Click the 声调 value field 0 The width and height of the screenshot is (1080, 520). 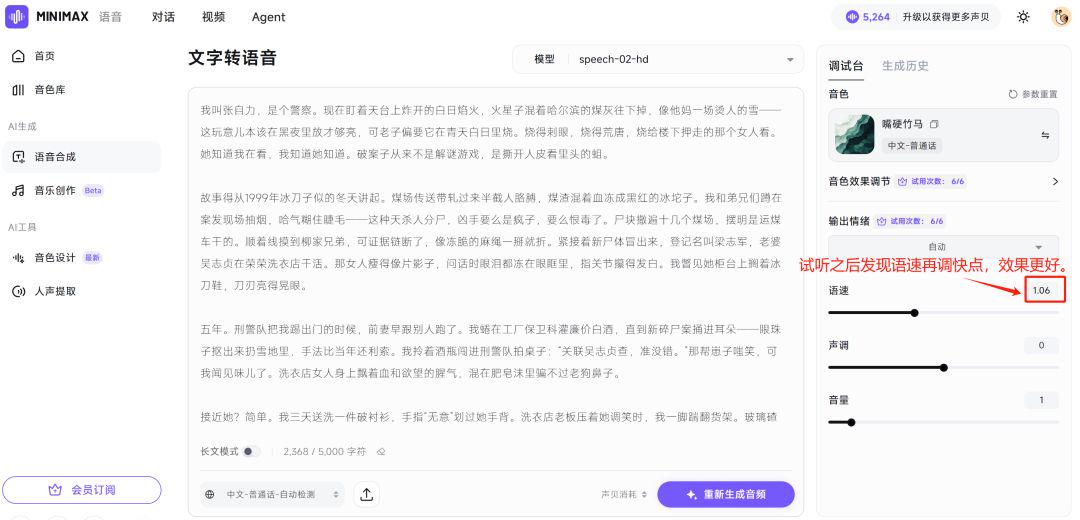[1041, 345]
